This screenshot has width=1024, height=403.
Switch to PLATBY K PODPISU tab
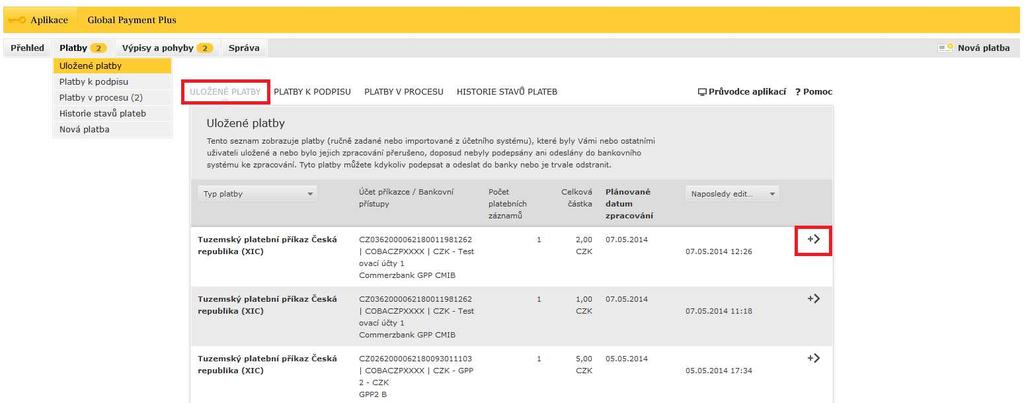312,92
